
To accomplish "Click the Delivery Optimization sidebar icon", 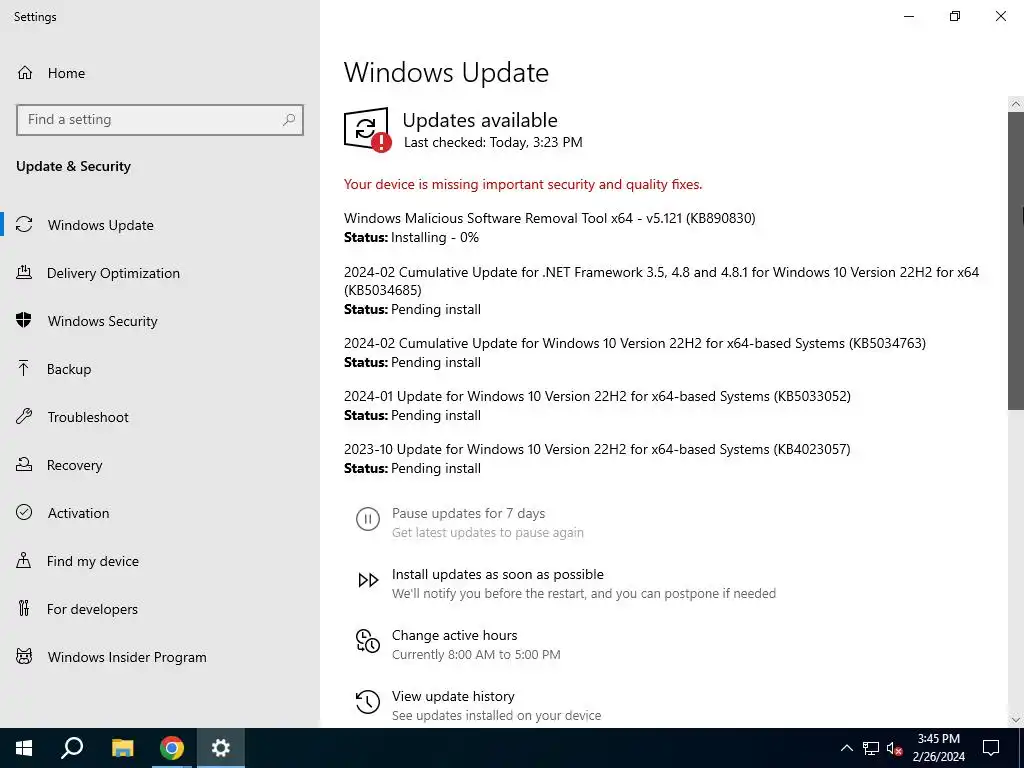I will click(24, 272).
